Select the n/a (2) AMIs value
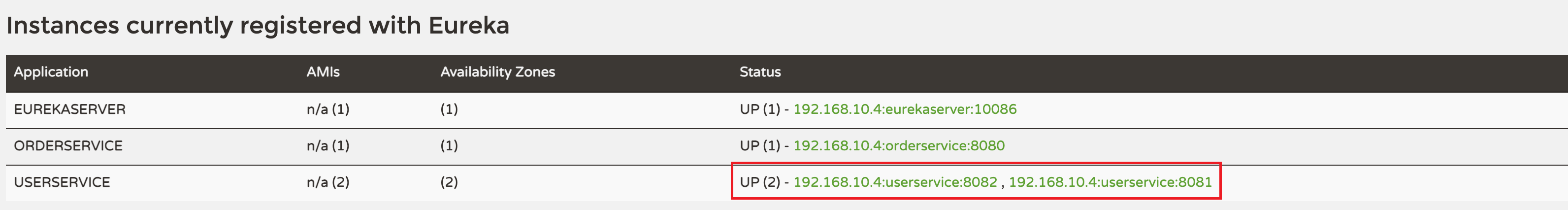 [327, 182]
